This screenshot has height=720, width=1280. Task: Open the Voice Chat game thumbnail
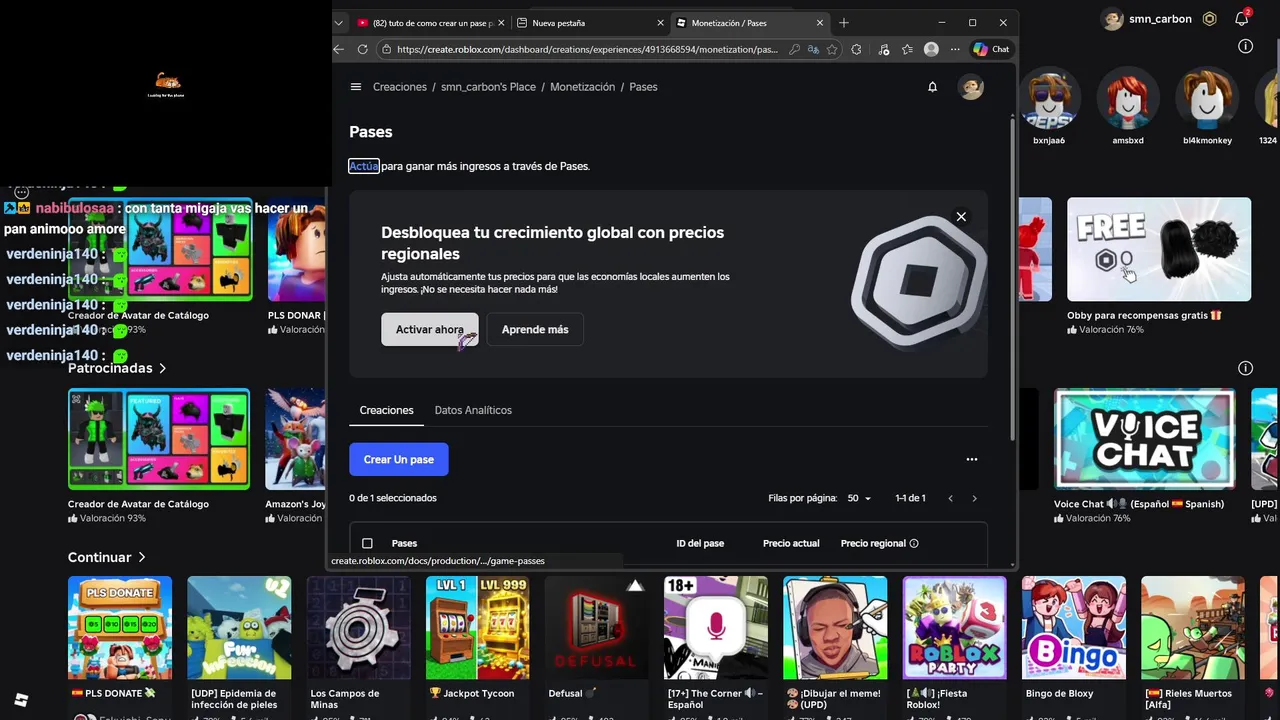(x=1145, y=439)
